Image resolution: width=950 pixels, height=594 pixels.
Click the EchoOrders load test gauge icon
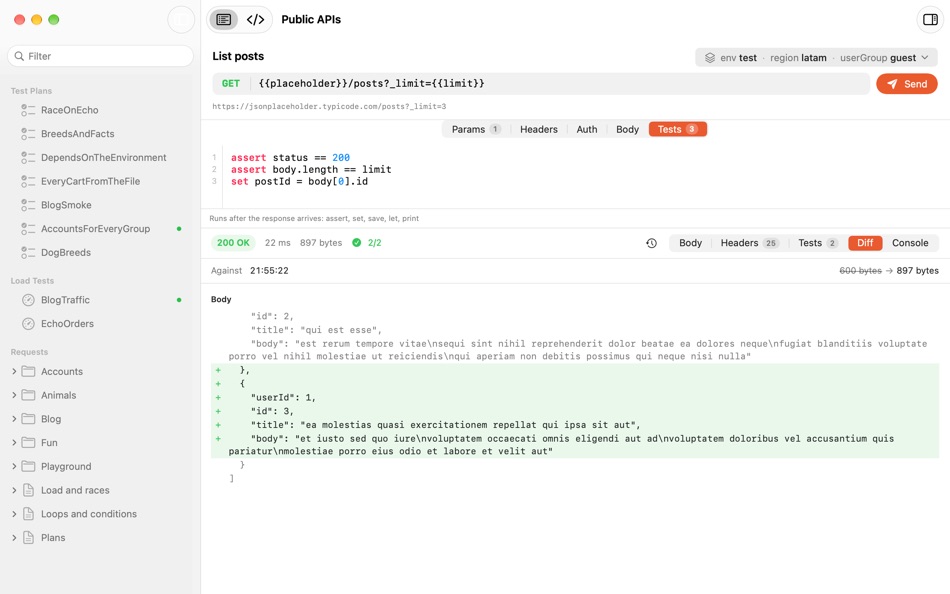coord(28,324)
